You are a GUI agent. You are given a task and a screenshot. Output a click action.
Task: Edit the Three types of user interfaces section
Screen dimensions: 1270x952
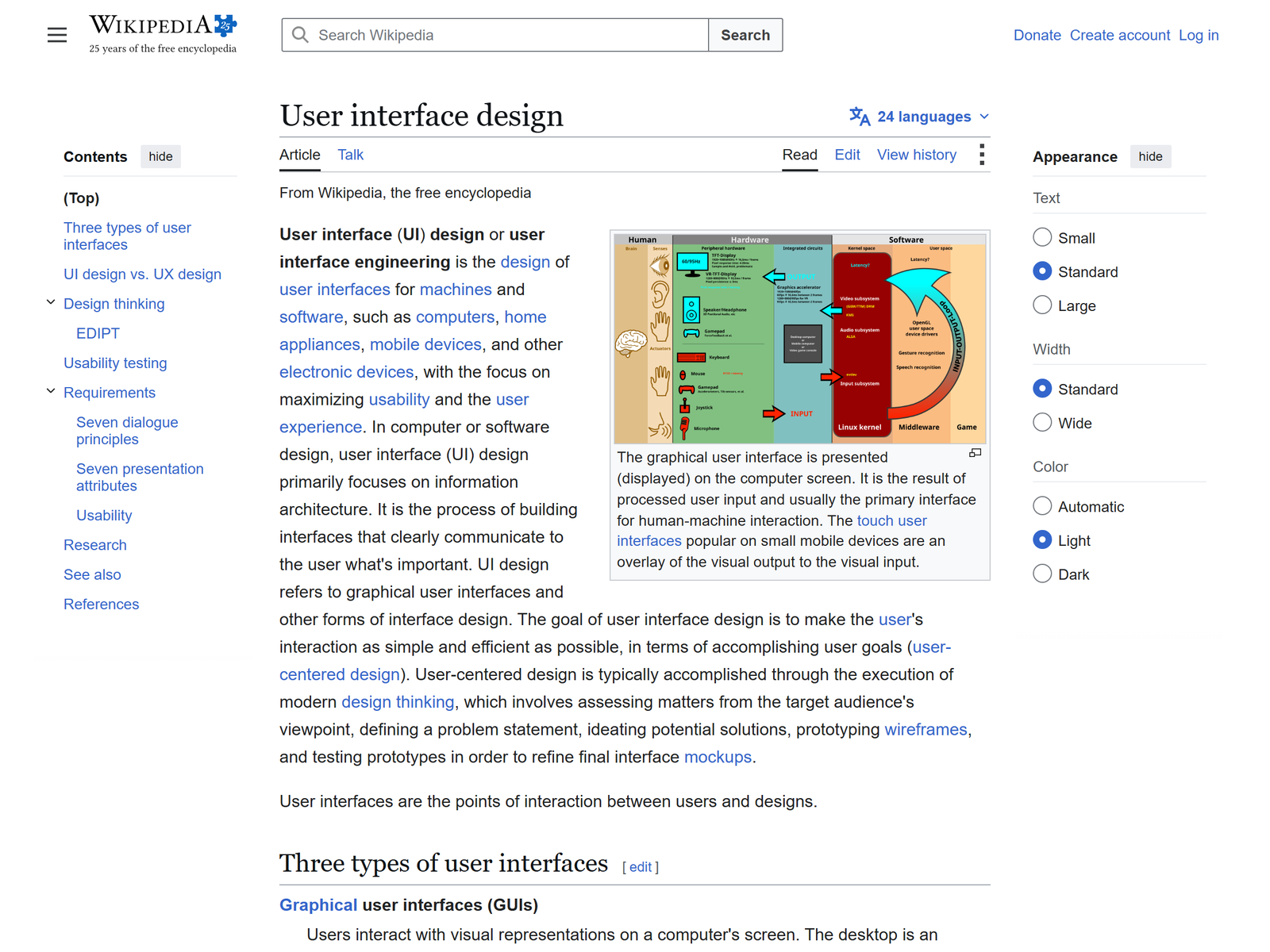[641, 867]
